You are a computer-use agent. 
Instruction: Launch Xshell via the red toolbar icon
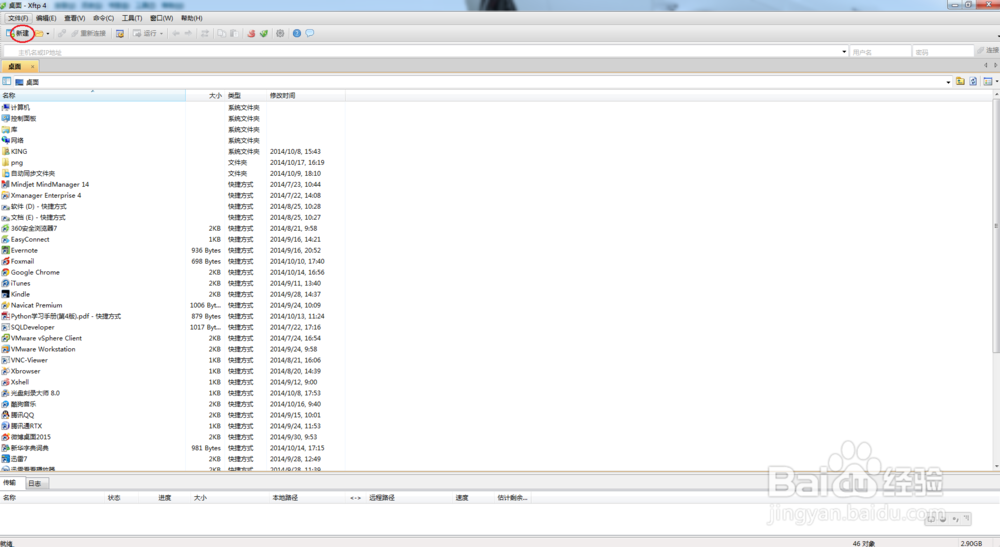click(251, 33)
